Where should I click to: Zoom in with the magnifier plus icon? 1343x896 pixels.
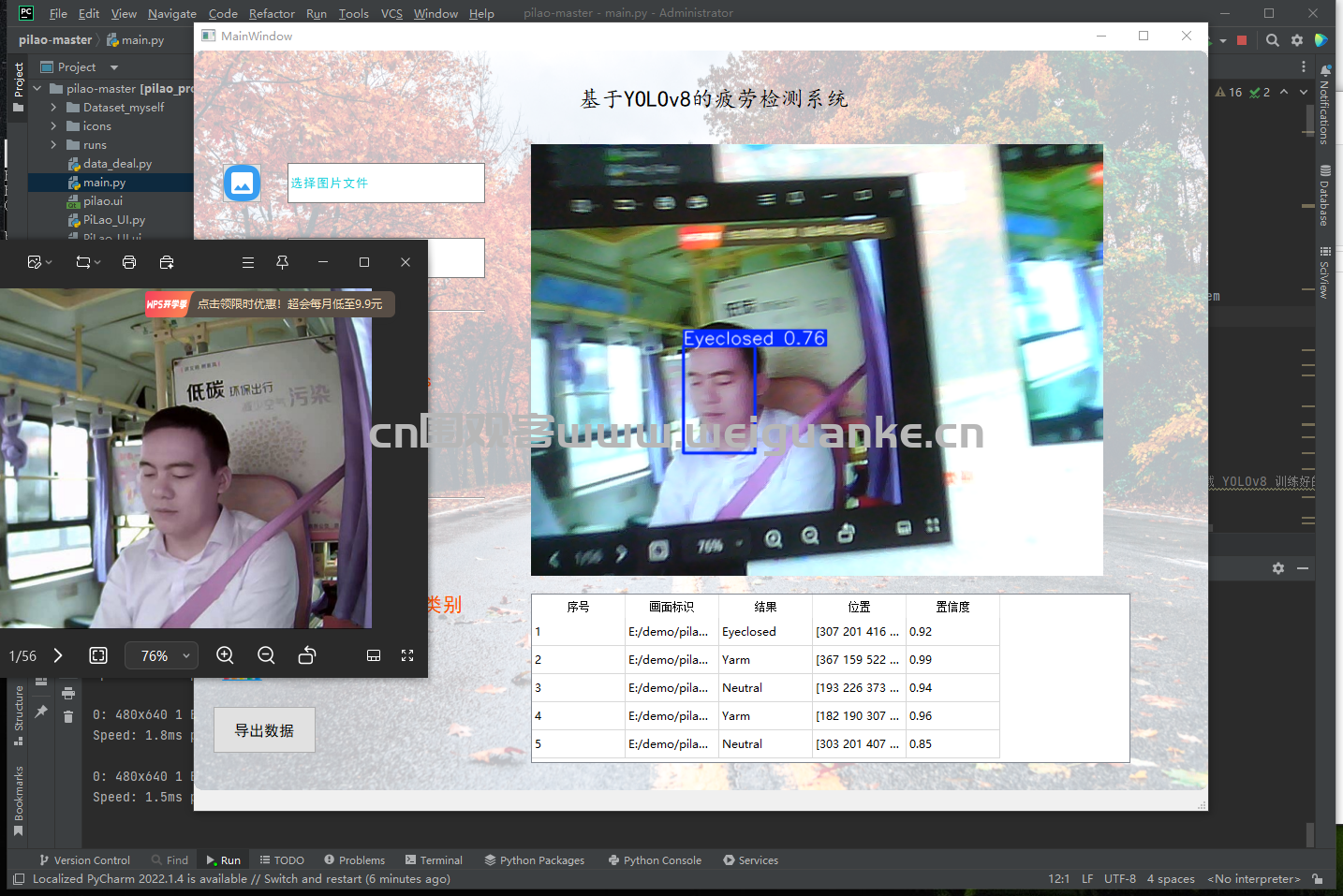(x=225, y=655)
